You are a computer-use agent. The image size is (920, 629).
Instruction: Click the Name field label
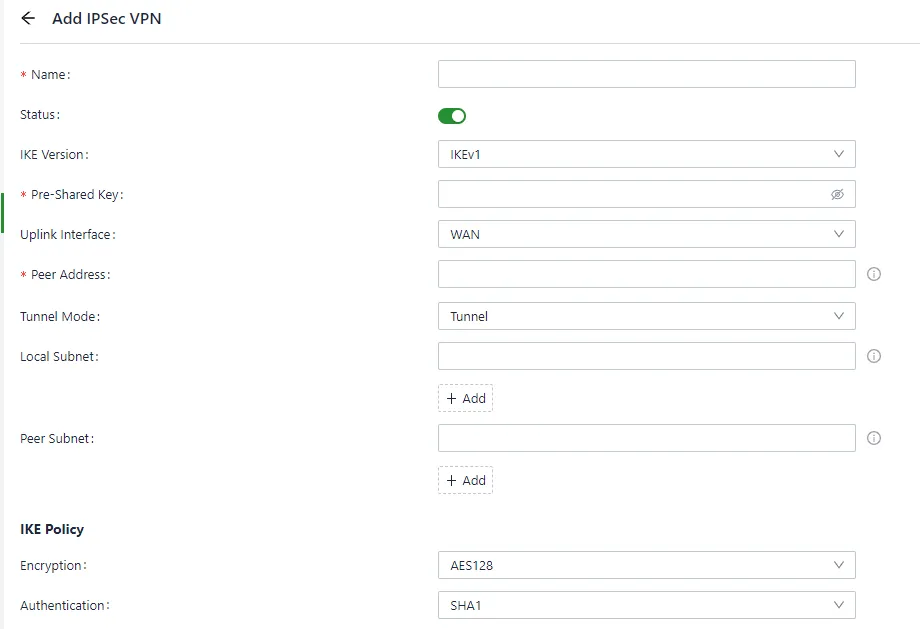tap(50, 75)
